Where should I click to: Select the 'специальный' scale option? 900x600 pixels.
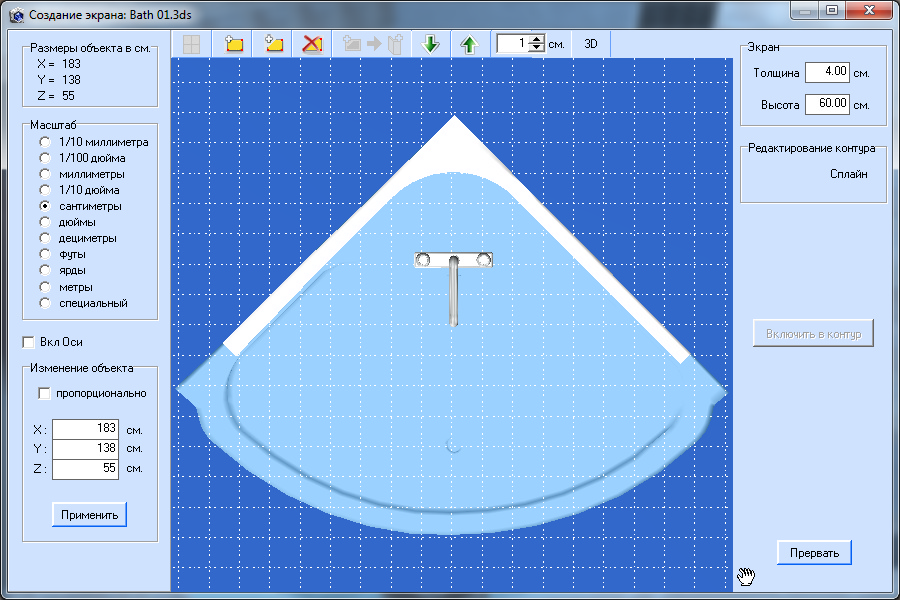tap(44, 303)
